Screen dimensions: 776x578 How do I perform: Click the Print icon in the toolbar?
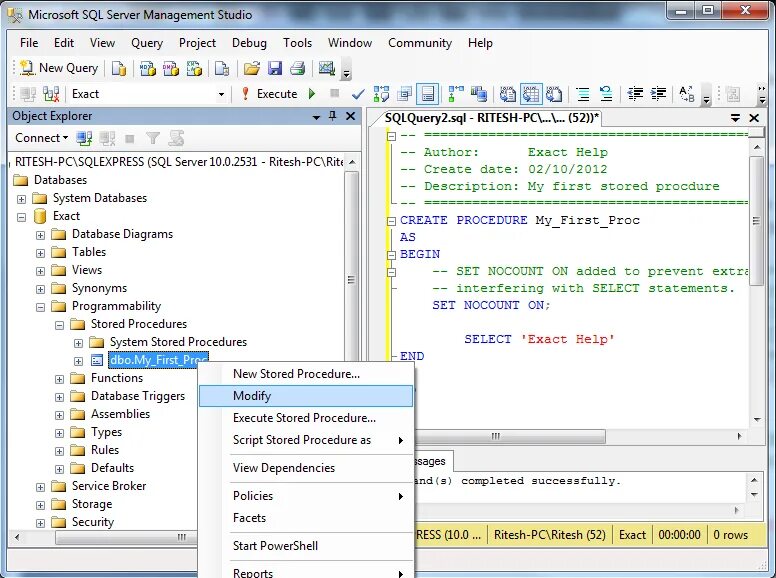click(297, 68)
